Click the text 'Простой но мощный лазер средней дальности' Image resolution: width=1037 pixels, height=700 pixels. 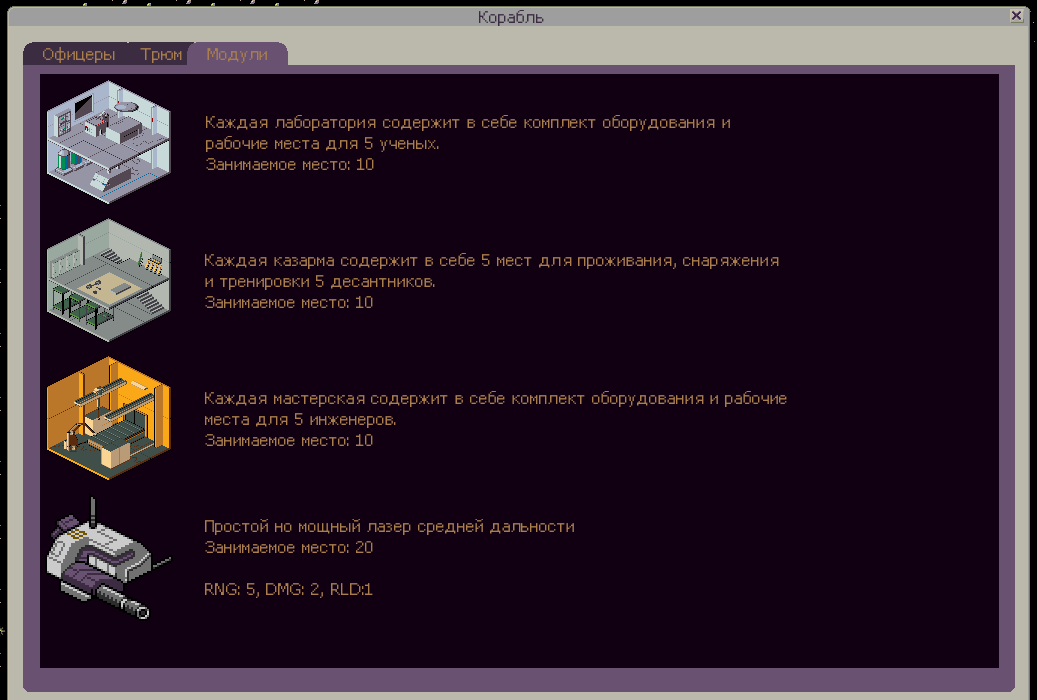[389, 527]
